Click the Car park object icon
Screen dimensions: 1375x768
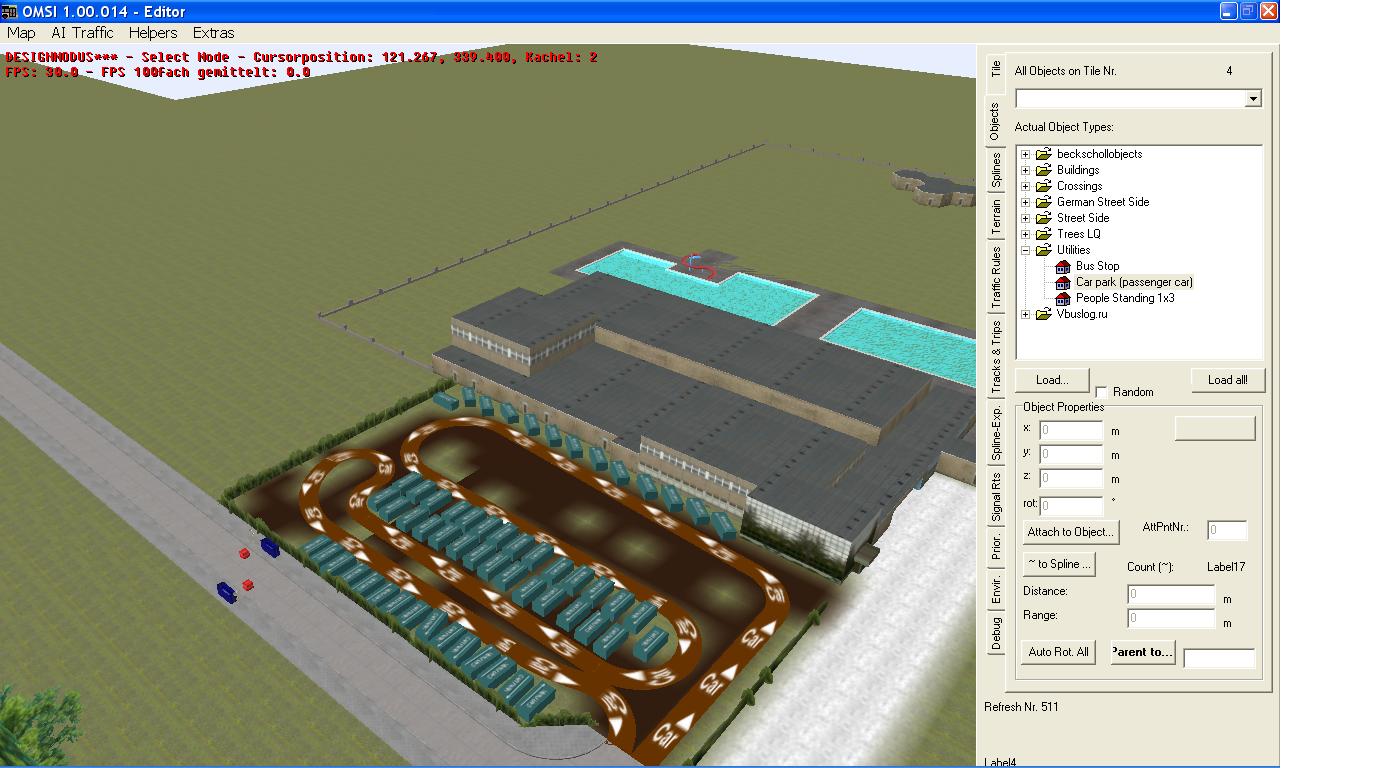pos(1063,282)
